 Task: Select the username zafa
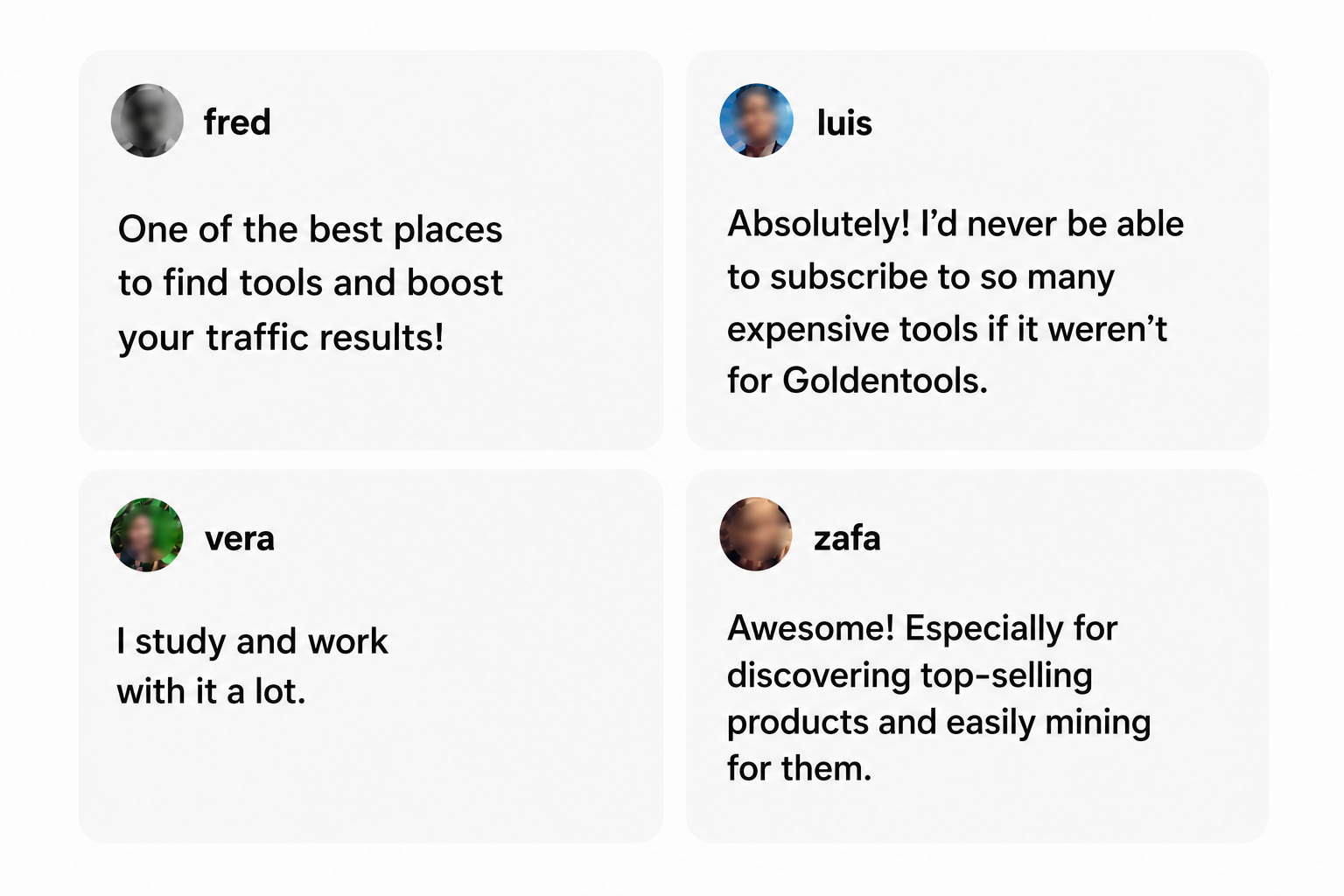847,537
